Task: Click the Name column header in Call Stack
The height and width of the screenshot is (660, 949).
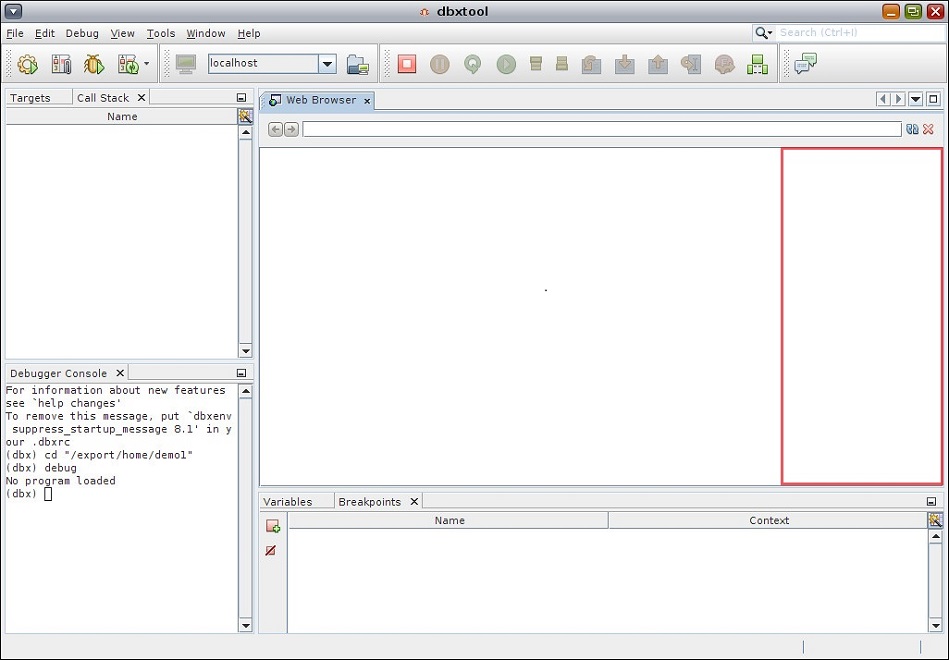Action: (122, 116)
